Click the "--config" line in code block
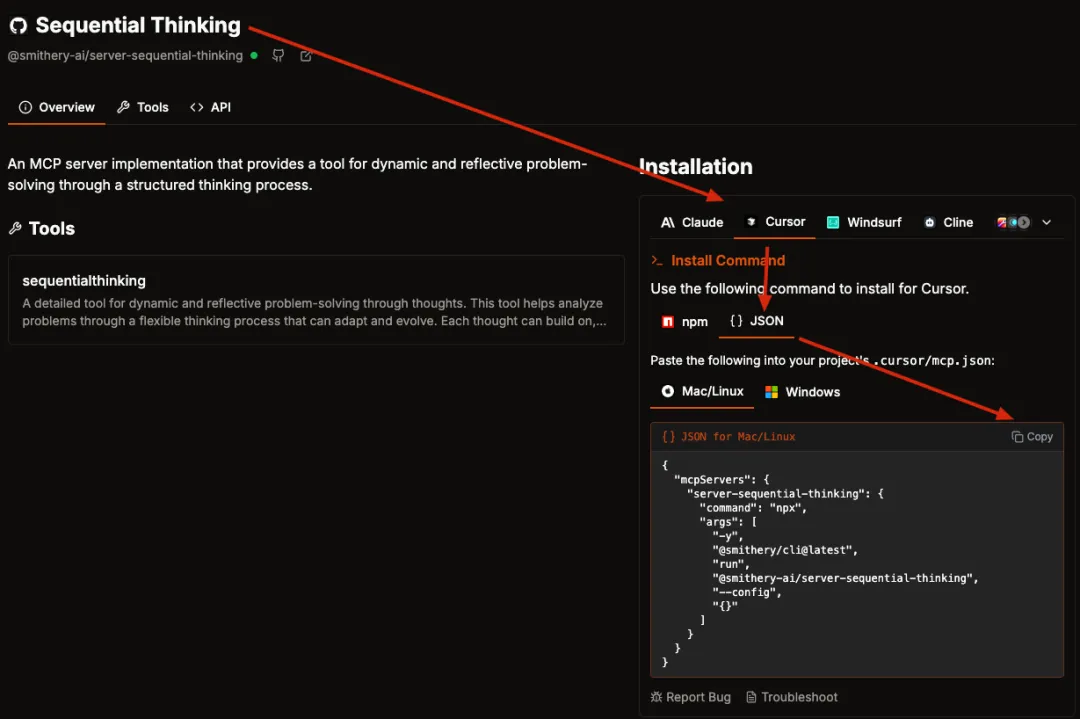 [x=747, y=592]
